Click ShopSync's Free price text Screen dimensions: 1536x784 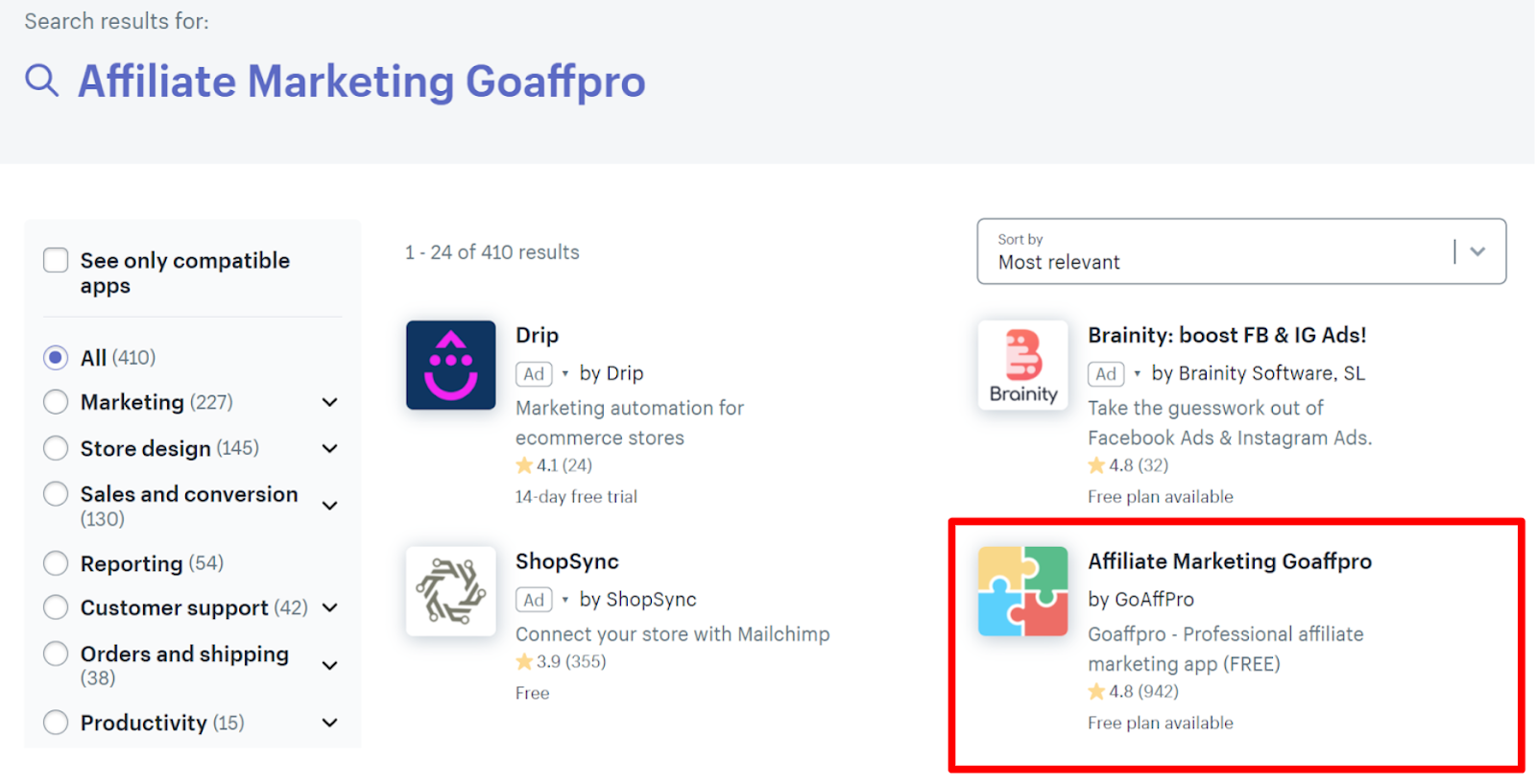click(x=532, y=694)
